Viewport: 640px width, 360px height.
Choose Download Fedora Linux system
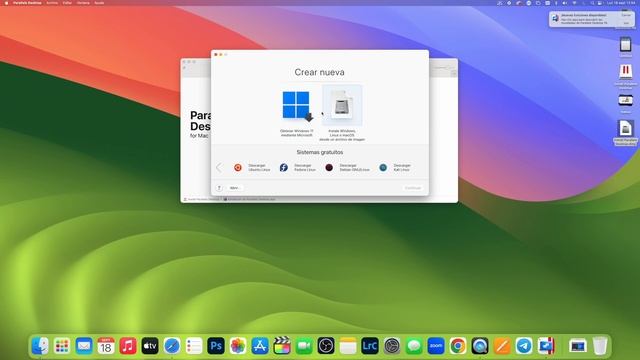[x=298, y=167]
